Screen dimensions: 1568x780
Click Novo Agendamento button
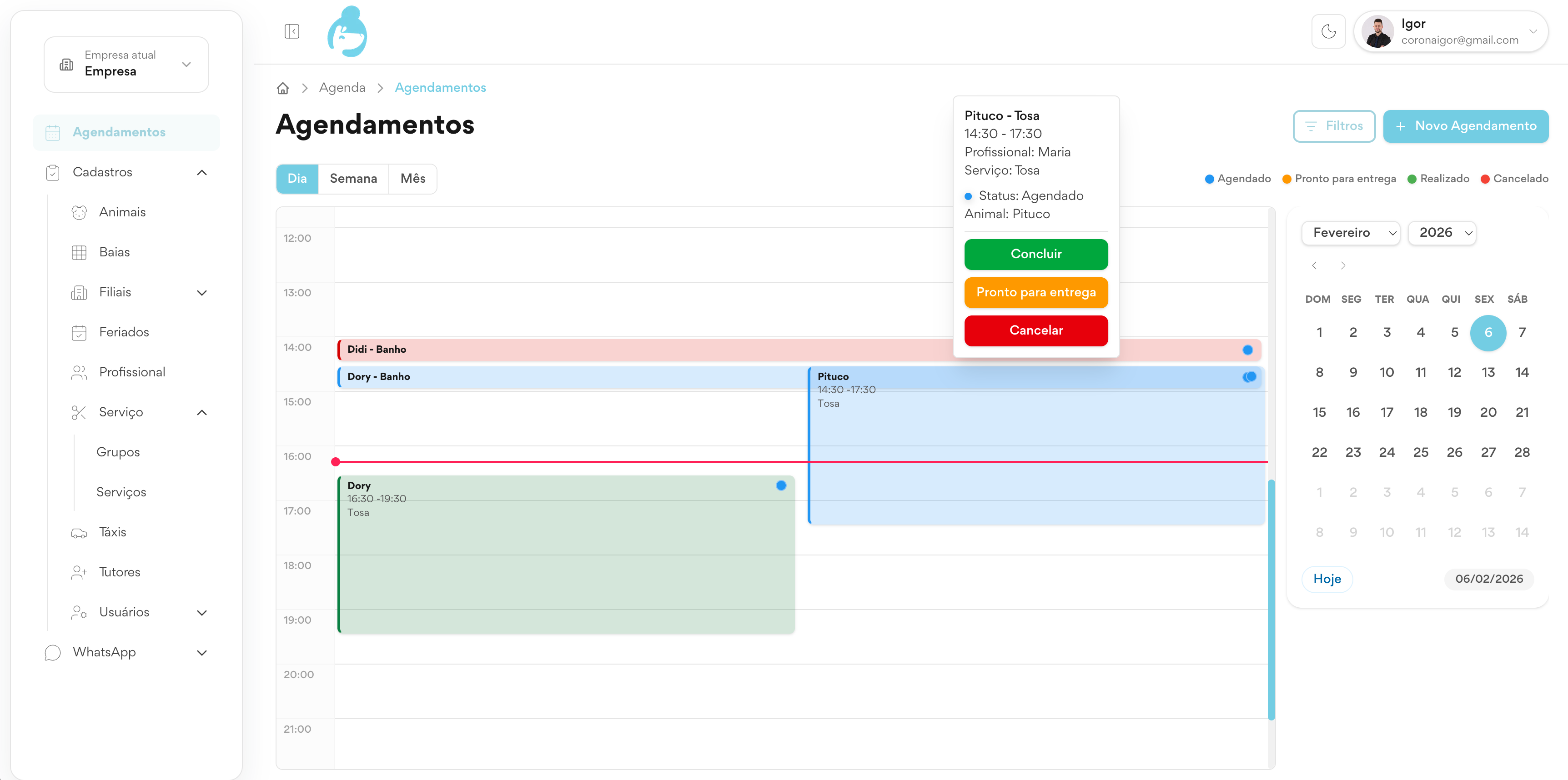(1465, 126)
